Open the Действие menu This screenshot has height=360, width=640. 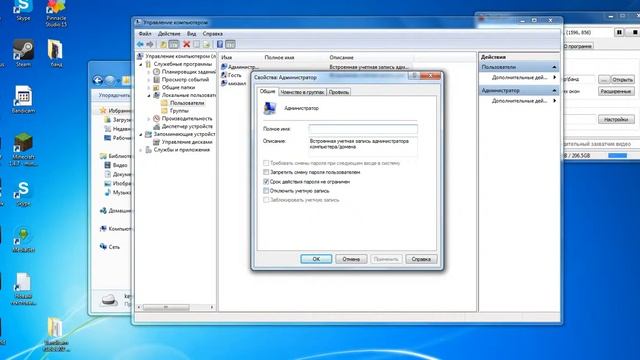click(x=169, y=33)
